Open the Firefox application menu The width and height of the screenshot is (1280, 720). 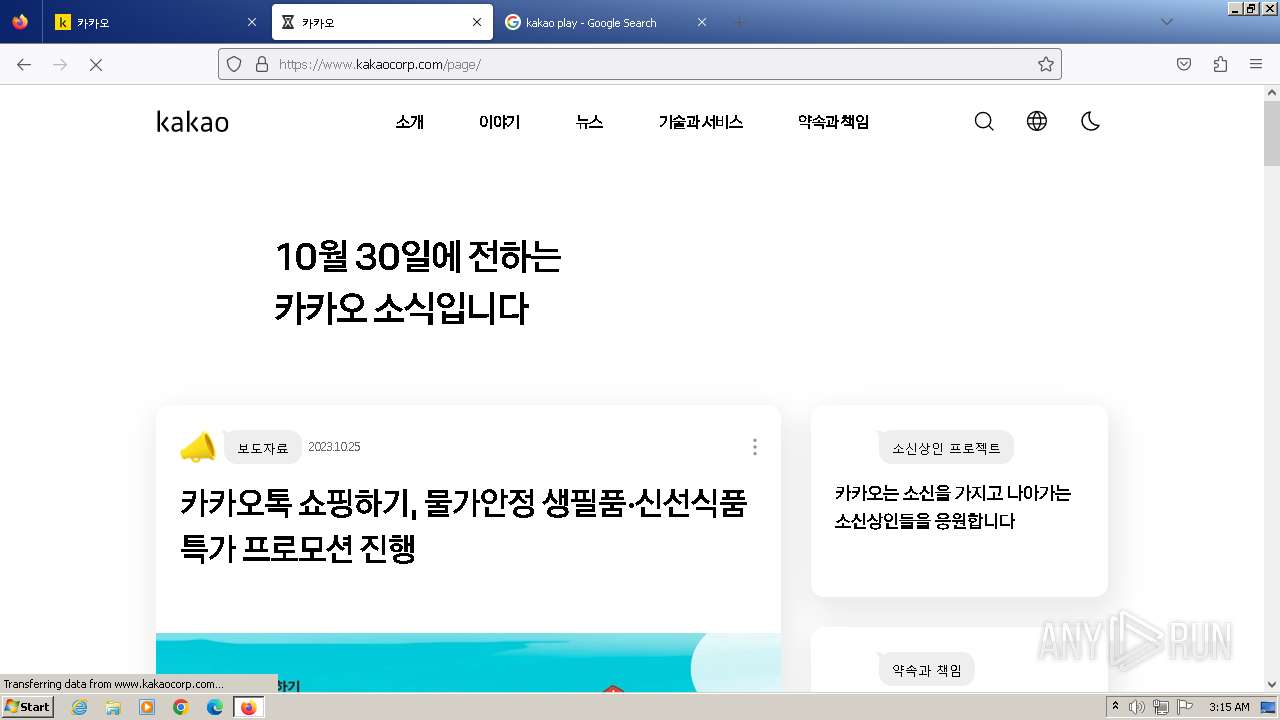[x=1256, y=64]
